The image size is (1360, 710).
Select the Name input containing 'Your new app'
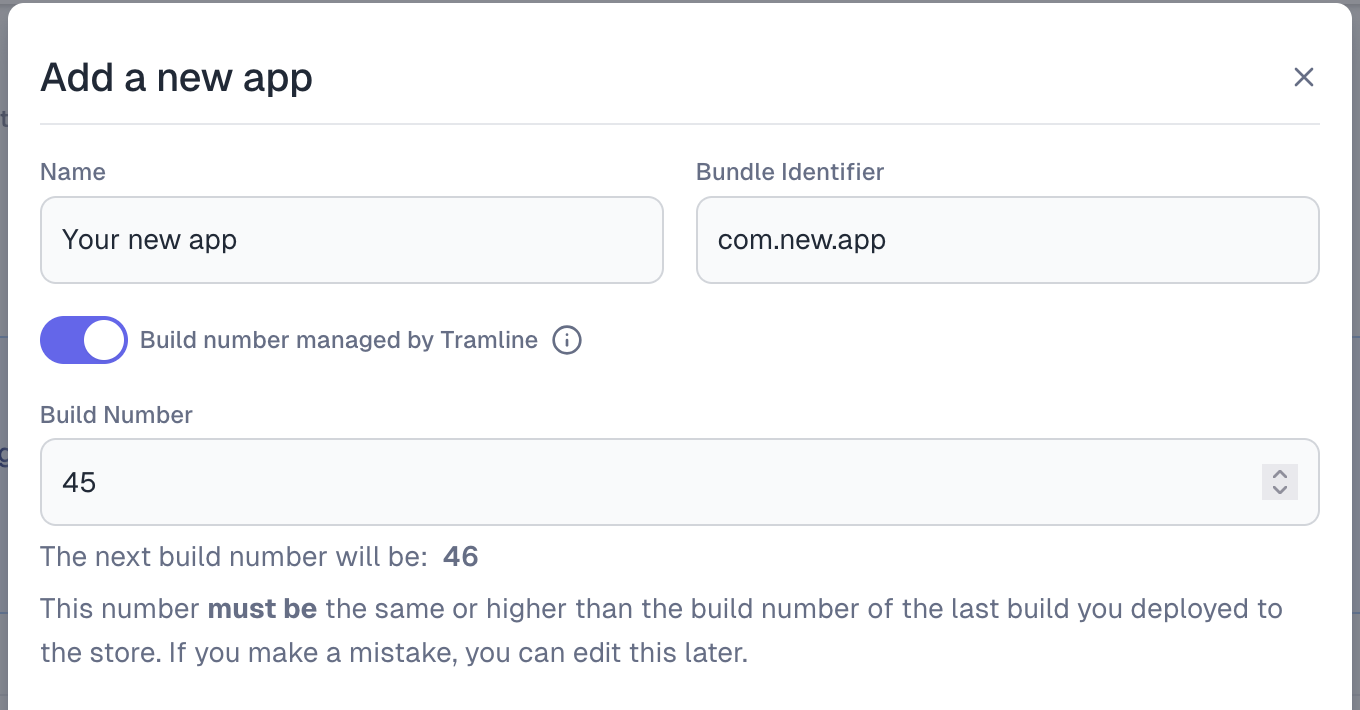tap(352, 240)
